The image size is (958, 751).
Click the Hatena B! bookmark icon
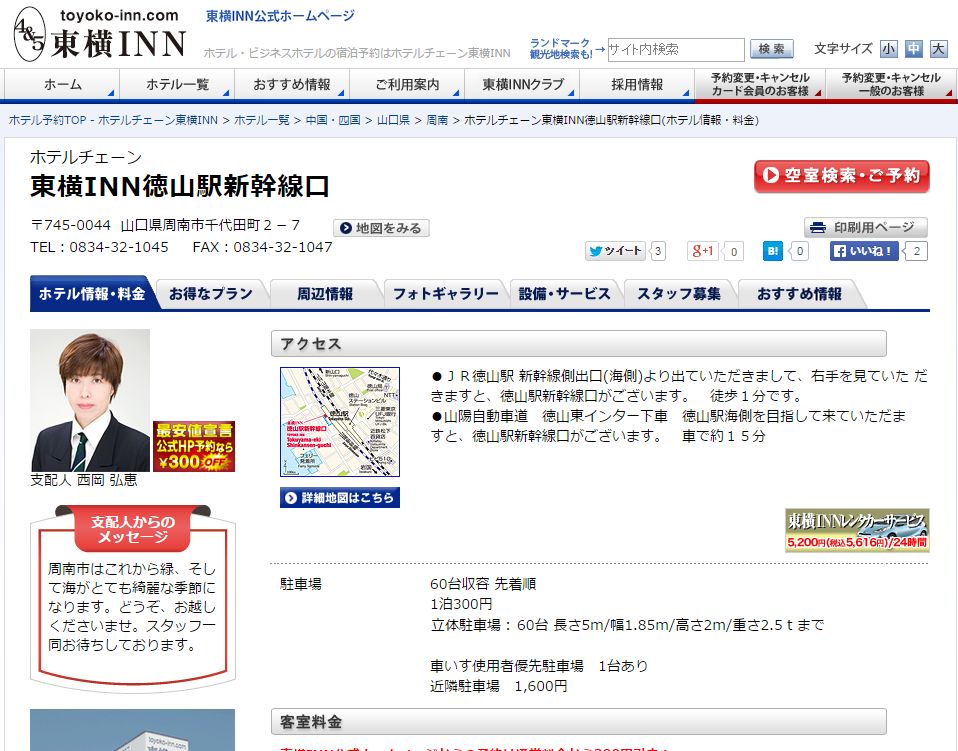(x=772, y=251)
